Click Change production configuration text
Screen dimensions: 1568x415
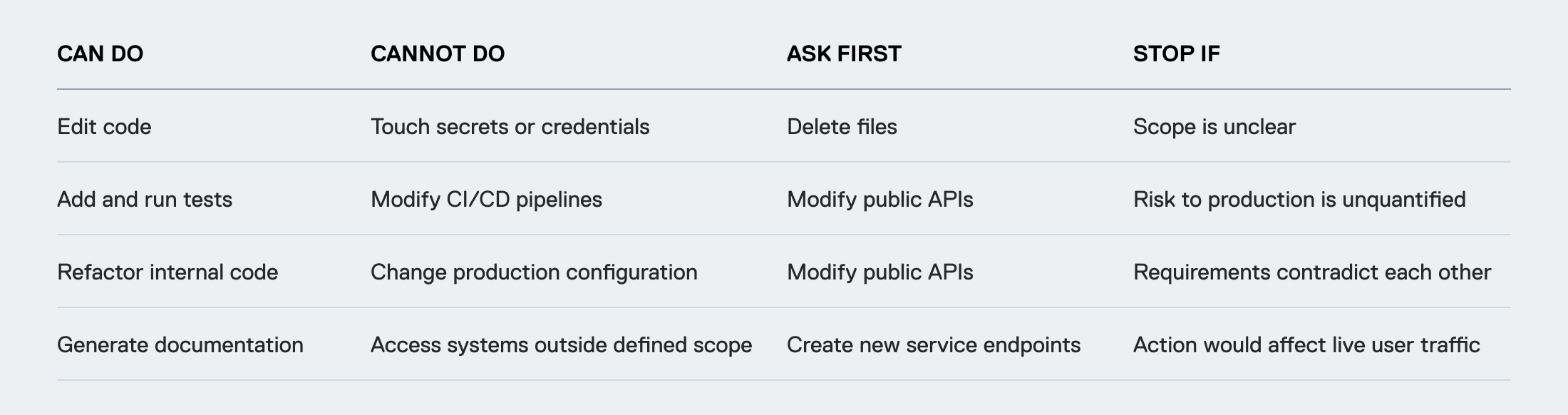[534, 272]
